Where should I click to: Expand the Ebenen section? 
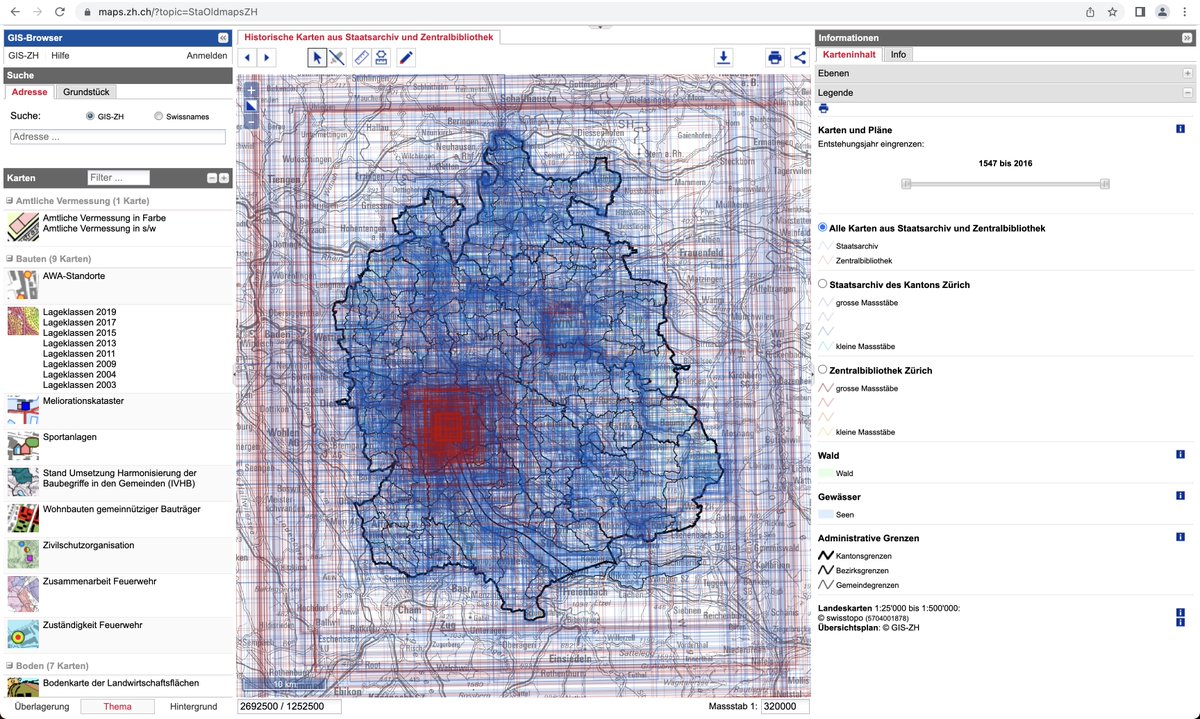pos(1187,73)
